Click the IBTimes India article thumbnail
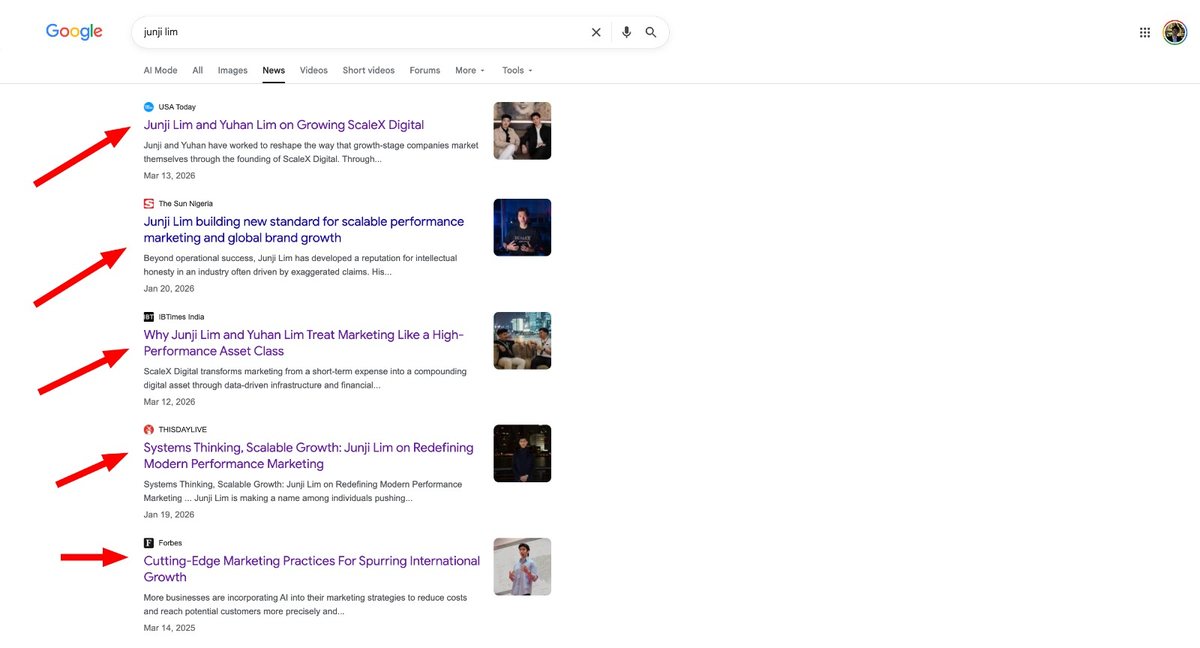1200x648 pixels. [x=522, y=341]
